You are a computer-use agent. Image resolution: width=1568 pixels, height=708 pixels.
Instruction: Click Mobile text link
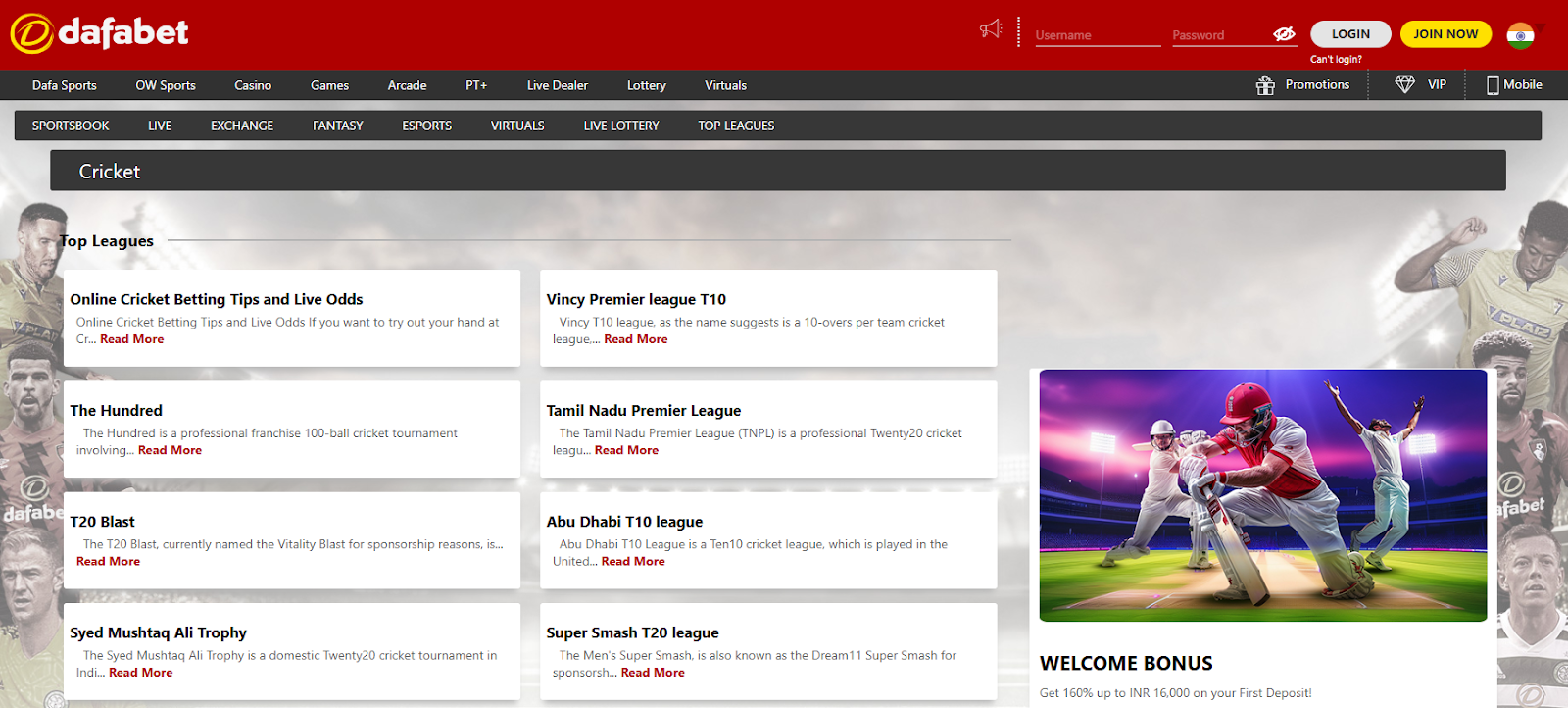coord(1523,85)
